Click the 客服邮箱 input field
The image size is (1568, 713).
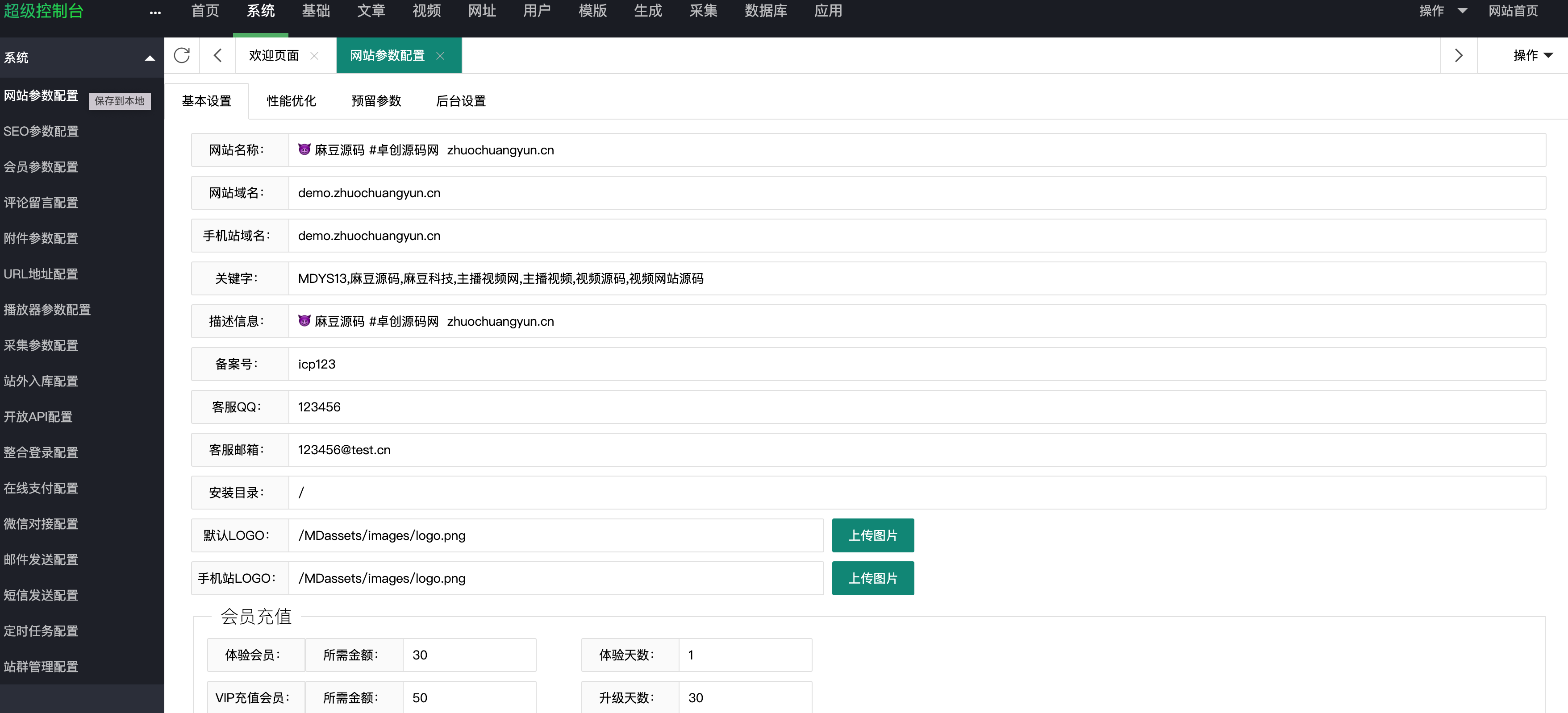(917, 450)
